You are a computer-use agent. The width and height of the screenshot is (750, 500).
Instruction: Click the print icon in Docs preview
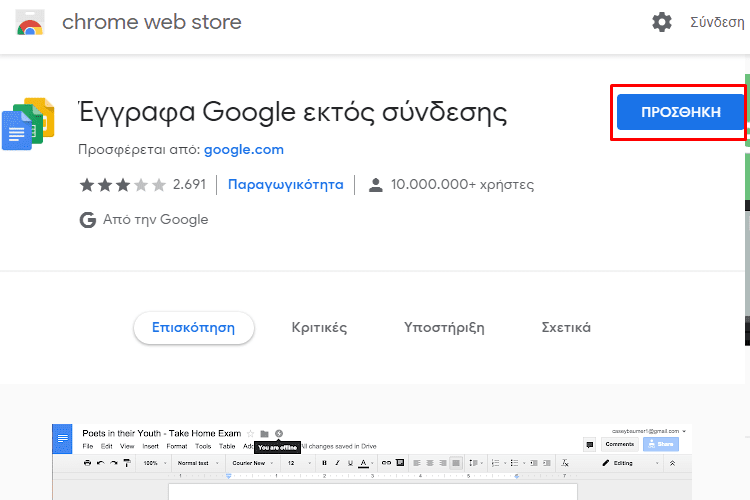coord(87,463)
